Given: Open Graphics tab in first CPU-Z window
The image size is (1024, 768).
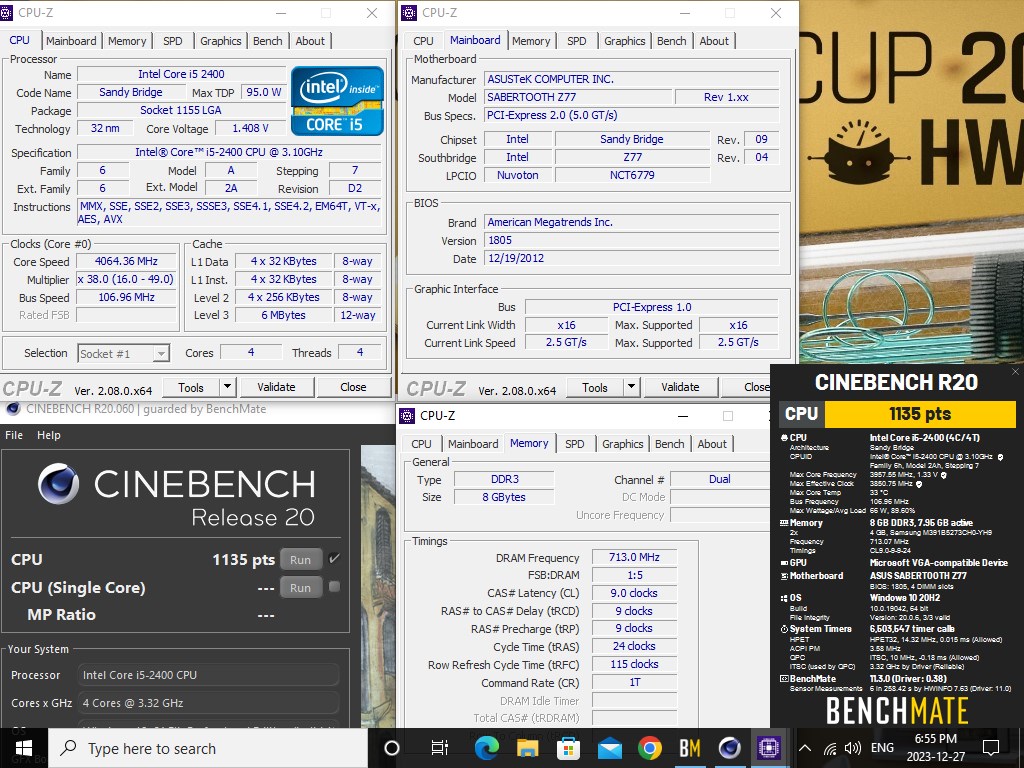Looking at the screenshot, I should [220, 40].
